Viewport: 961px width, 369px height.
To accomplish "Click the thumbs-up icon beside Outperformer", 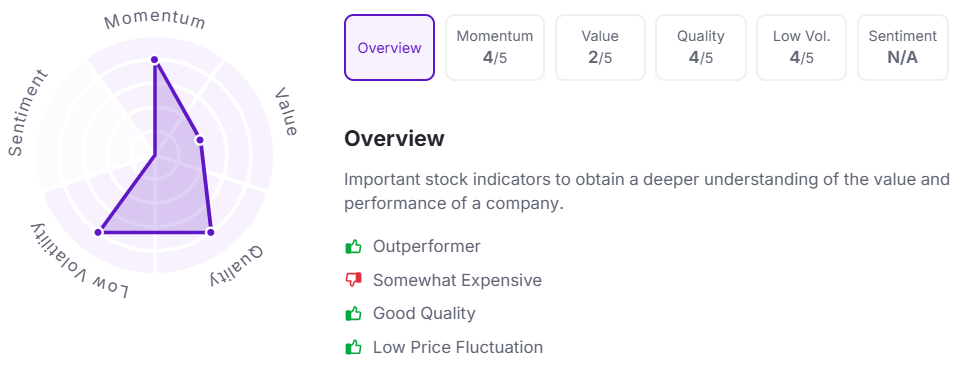I will (353, 247).
